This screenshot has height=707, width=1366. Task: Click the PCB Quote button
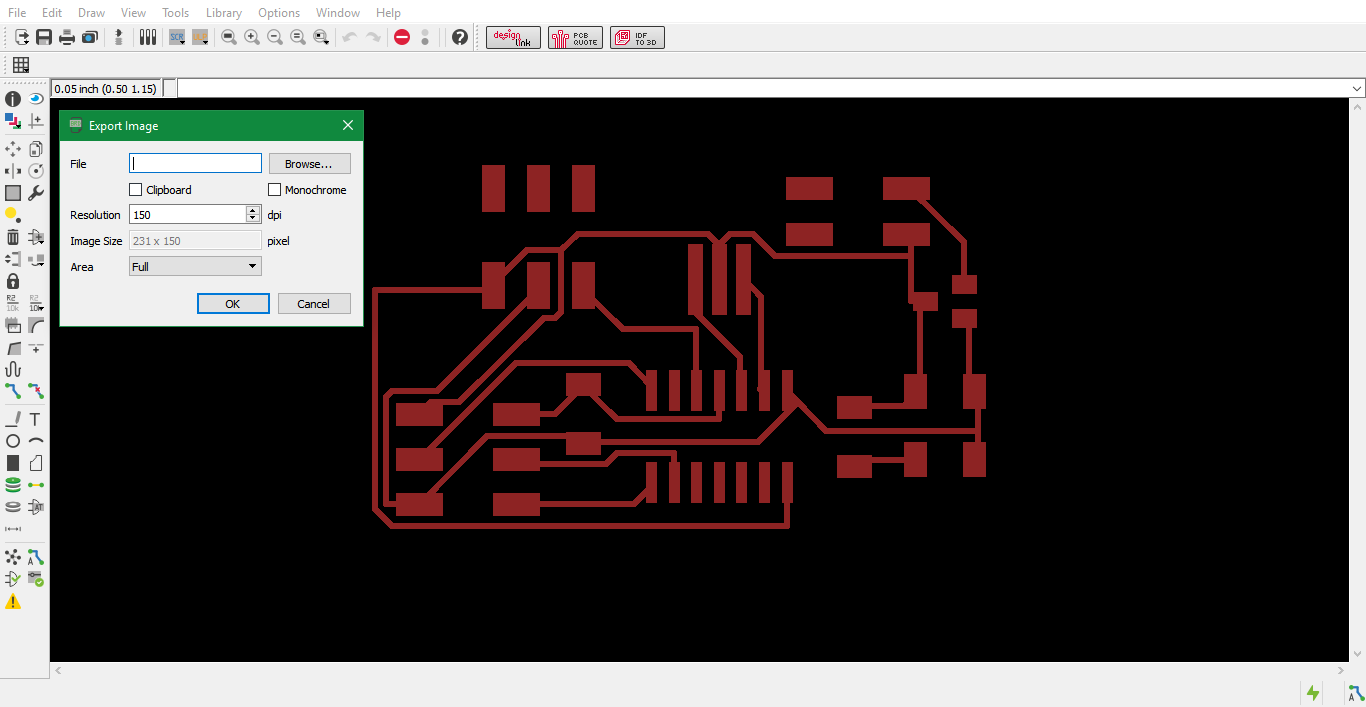tap(576, 38)
